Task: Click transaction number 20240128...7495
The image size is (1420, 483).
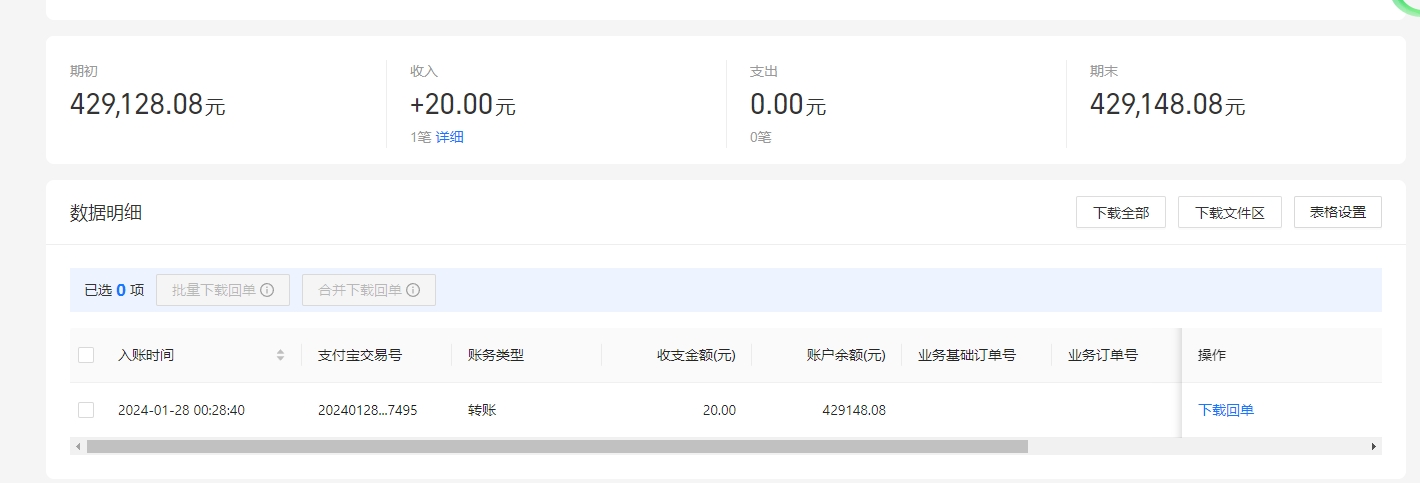Action: click(x=367, y=410)
